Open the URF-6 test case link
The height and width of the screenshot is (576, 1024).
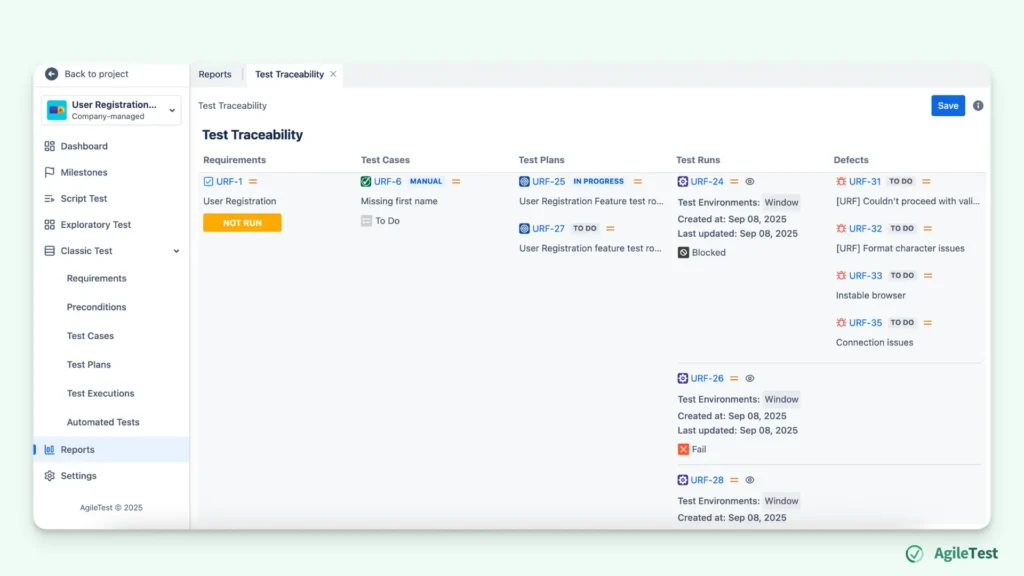[387, 182]
